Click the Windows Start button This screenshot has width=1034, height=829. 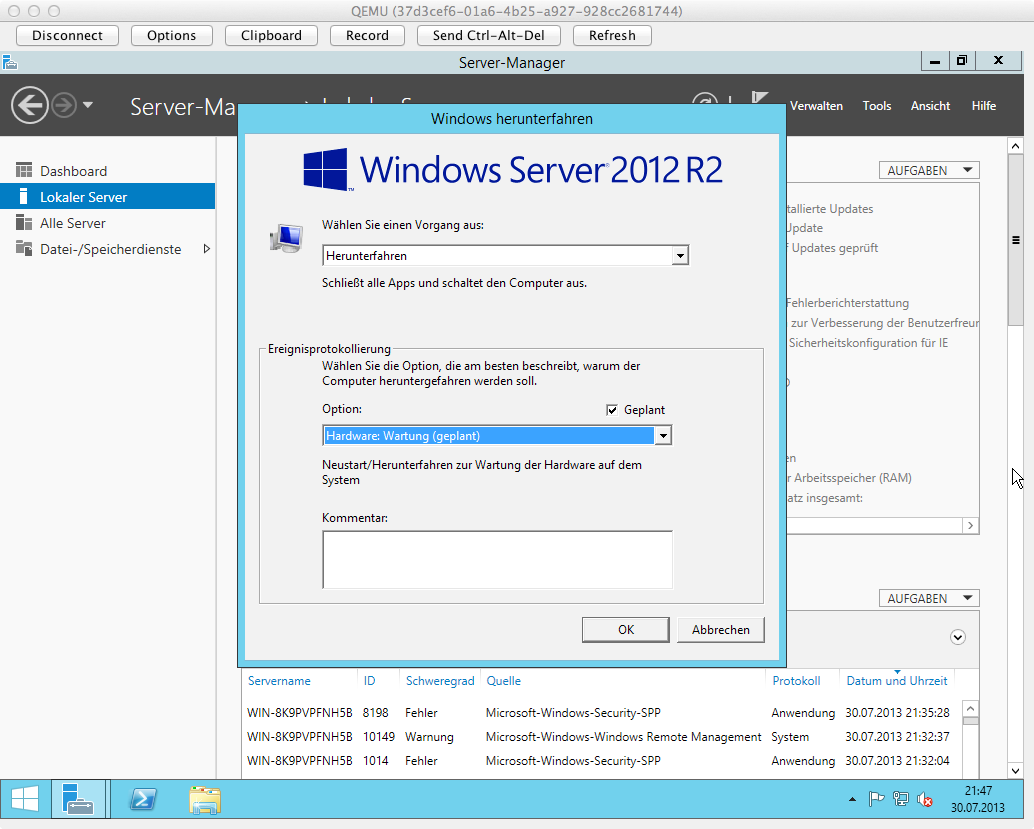click(x=25, y=799)
